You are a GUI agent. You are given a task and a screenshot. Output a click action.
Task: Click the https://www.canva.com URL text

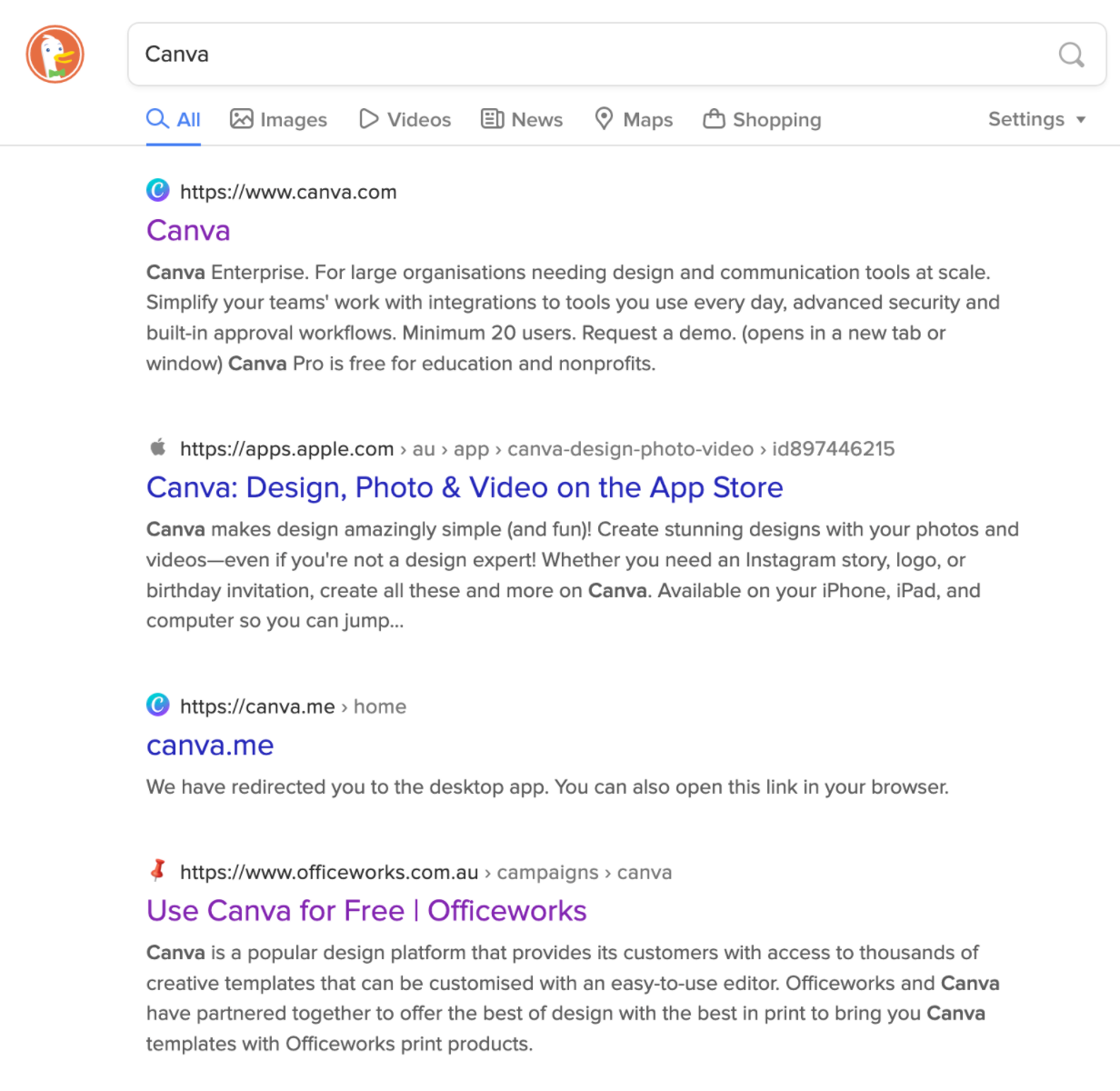[x=288, y=192]
